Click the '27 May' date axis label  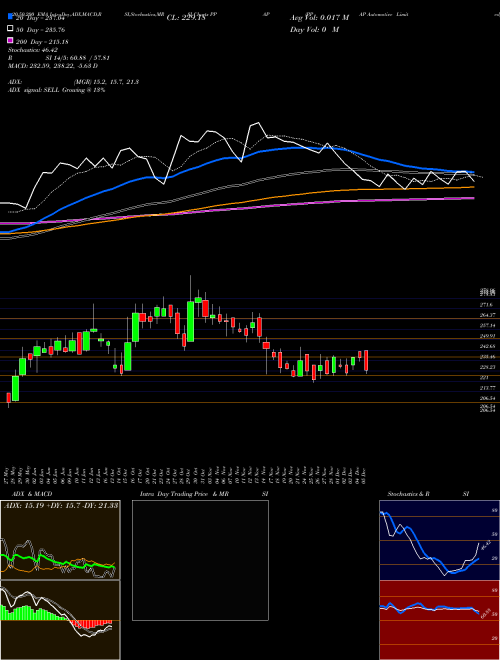[8, 475]
